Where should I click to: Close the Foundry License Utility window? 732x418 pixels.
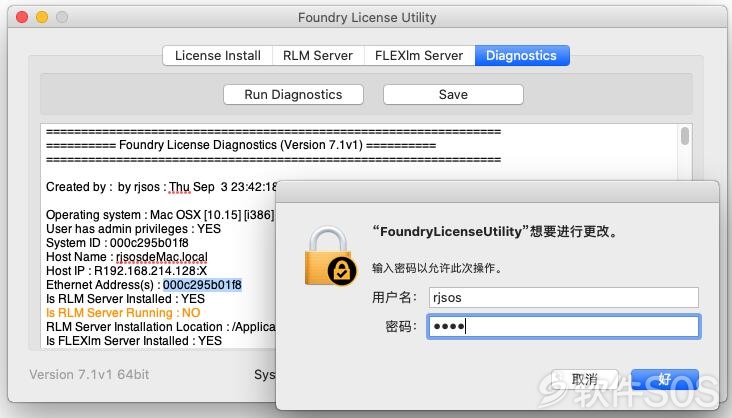[x=22, y=17]
